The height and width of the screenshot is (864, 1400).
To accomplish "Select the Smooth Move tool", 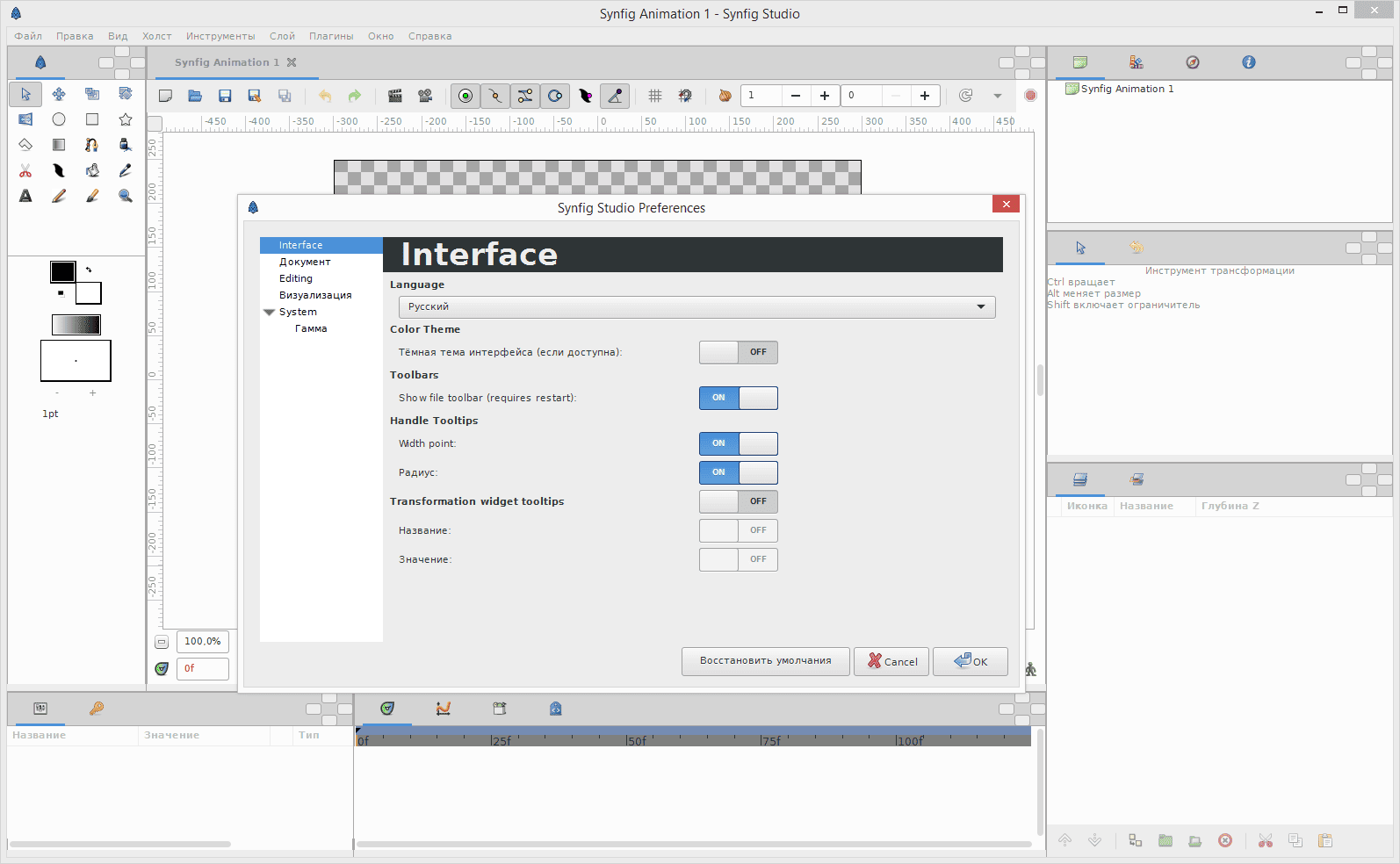I will pyautogui.click(x=59, y=94).
